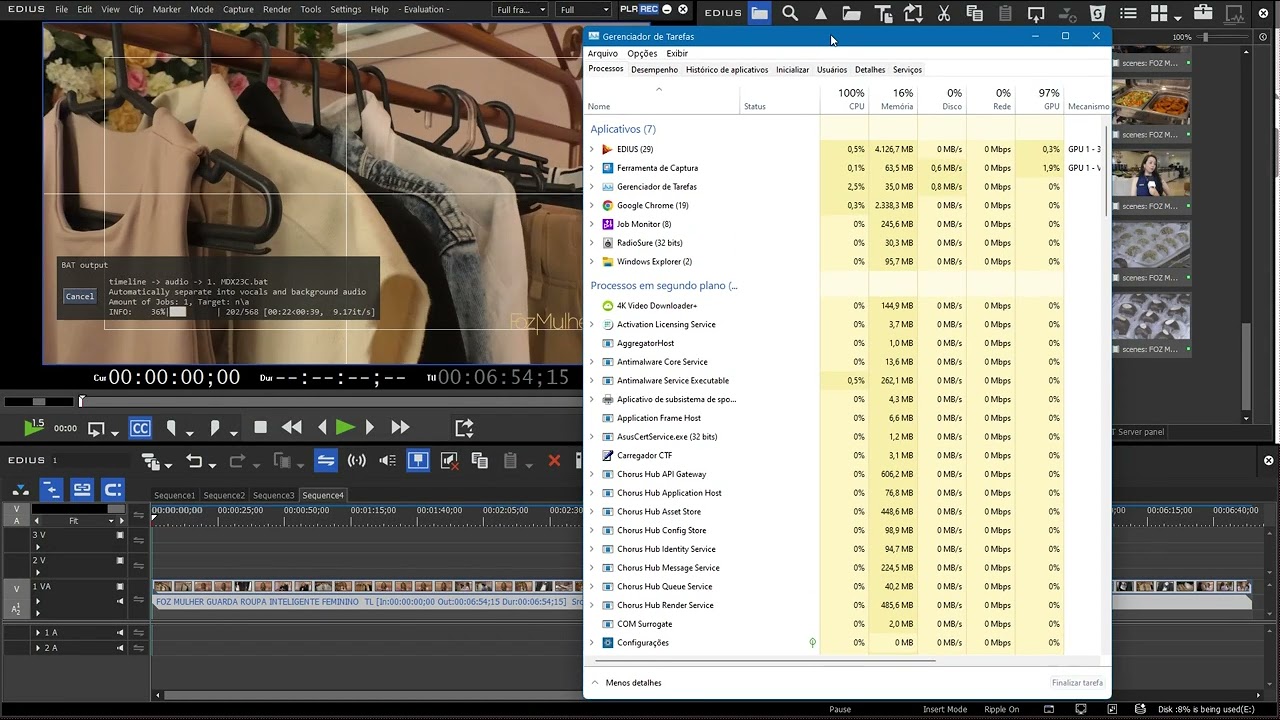Click the Set Out point marker icon

tap(215, 428)
